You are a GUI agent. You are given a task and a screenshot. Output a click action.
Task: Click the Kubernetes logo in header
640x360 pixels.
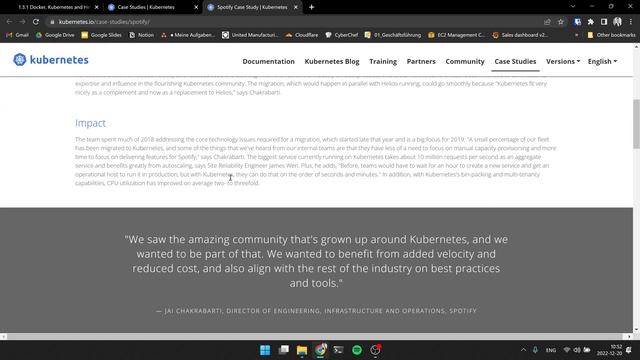tap(51, 60)
